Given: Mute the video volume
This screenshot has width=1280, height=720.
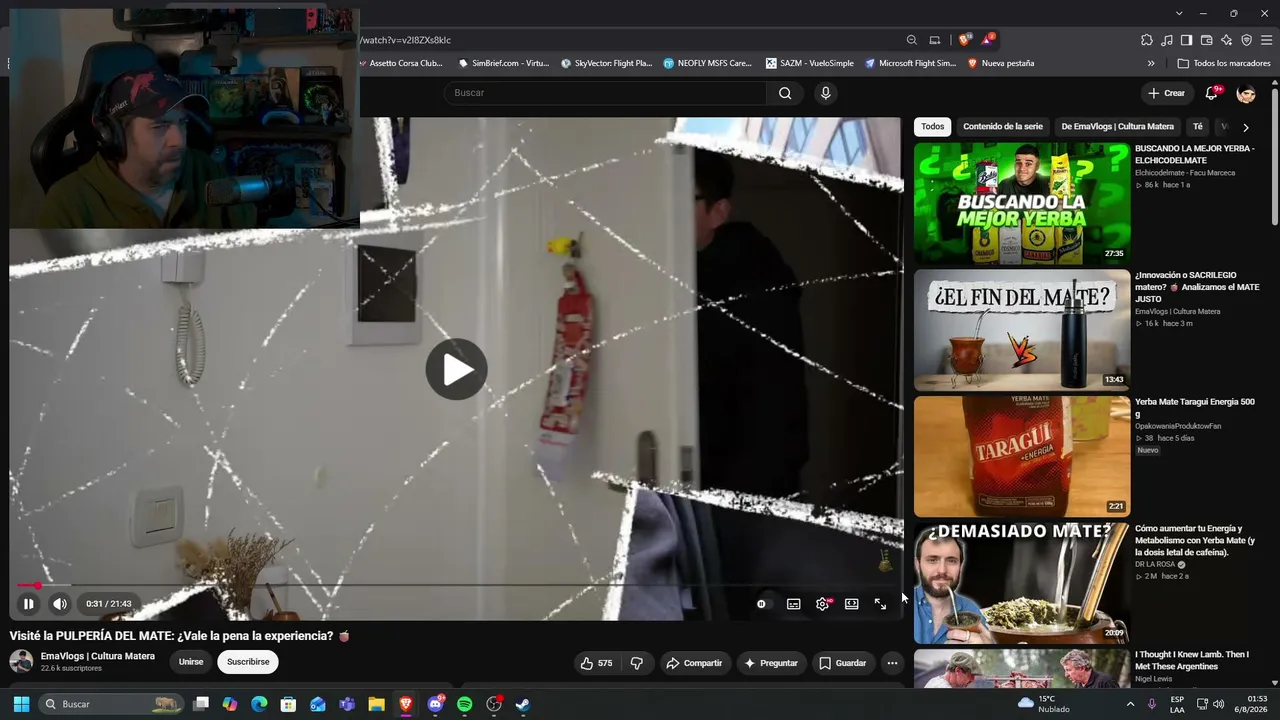Looking at the screenshot, I should 60,604.
